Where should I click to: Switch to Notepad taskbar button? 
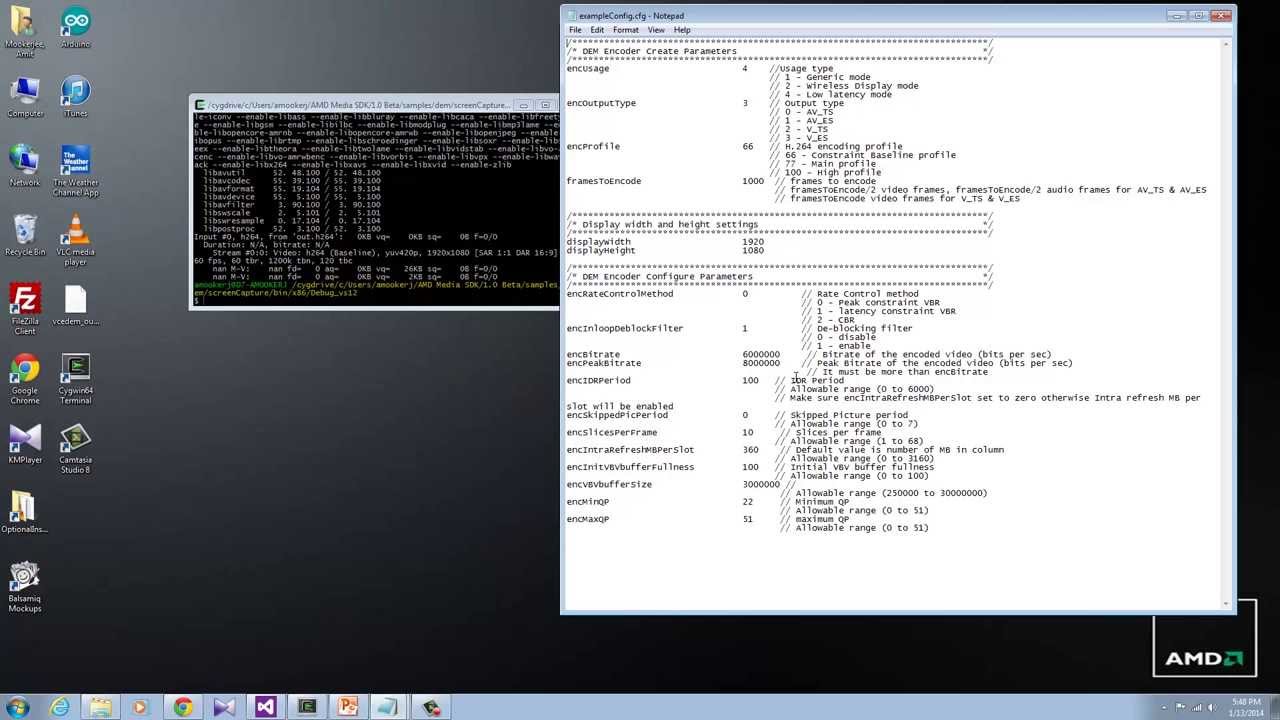click(x=388, y=707)
